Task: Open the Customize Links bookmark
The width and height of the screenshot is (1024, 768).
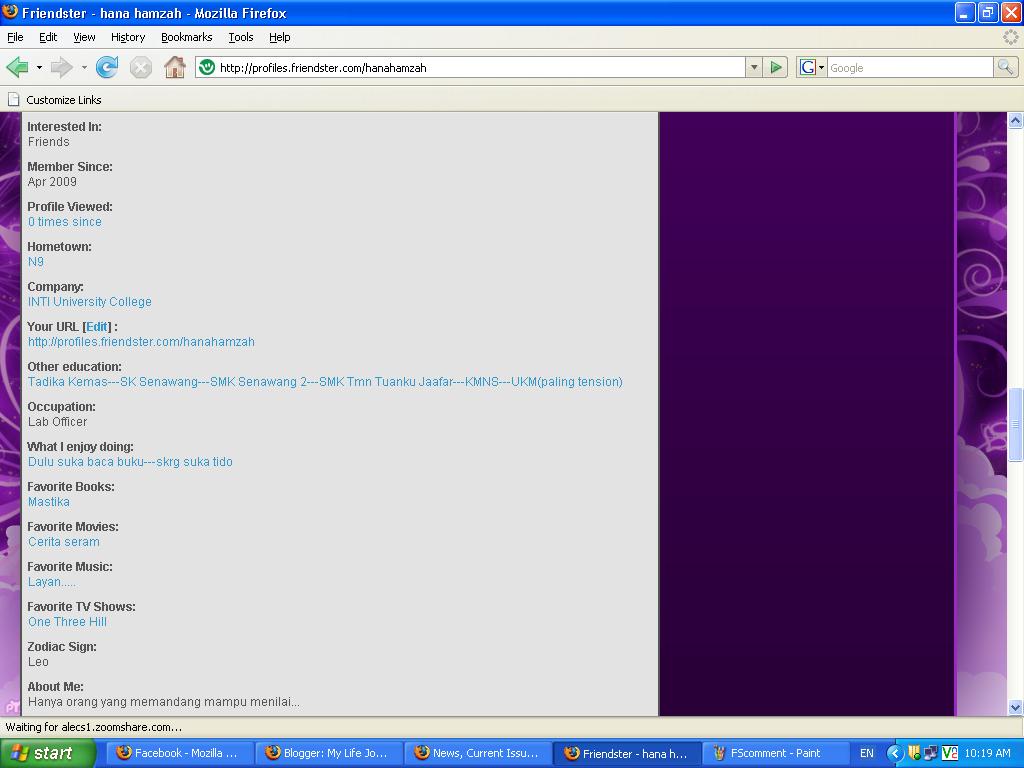Action: tap(55, 100)
